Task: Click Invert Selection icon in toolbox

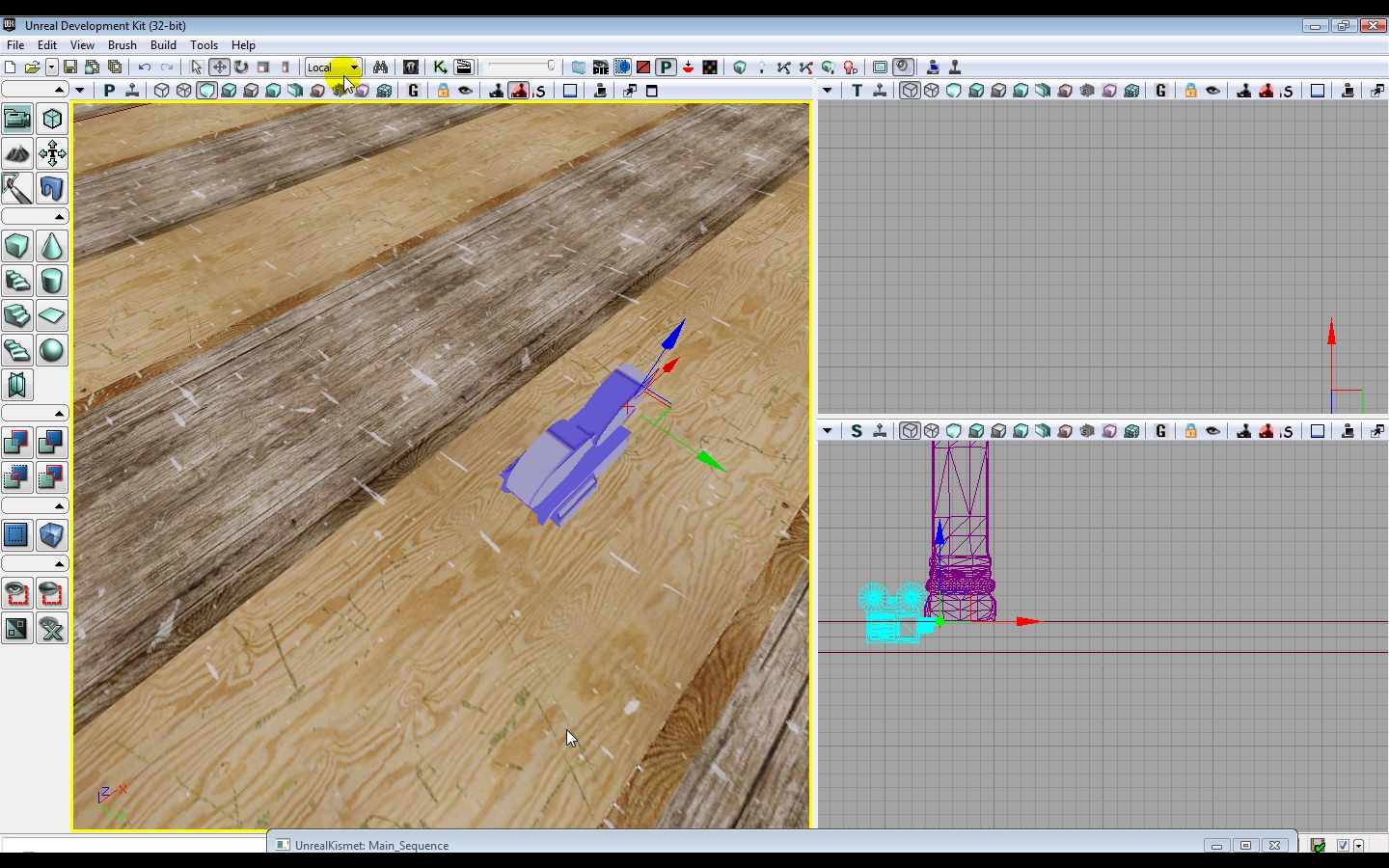Action: (17, 629)
